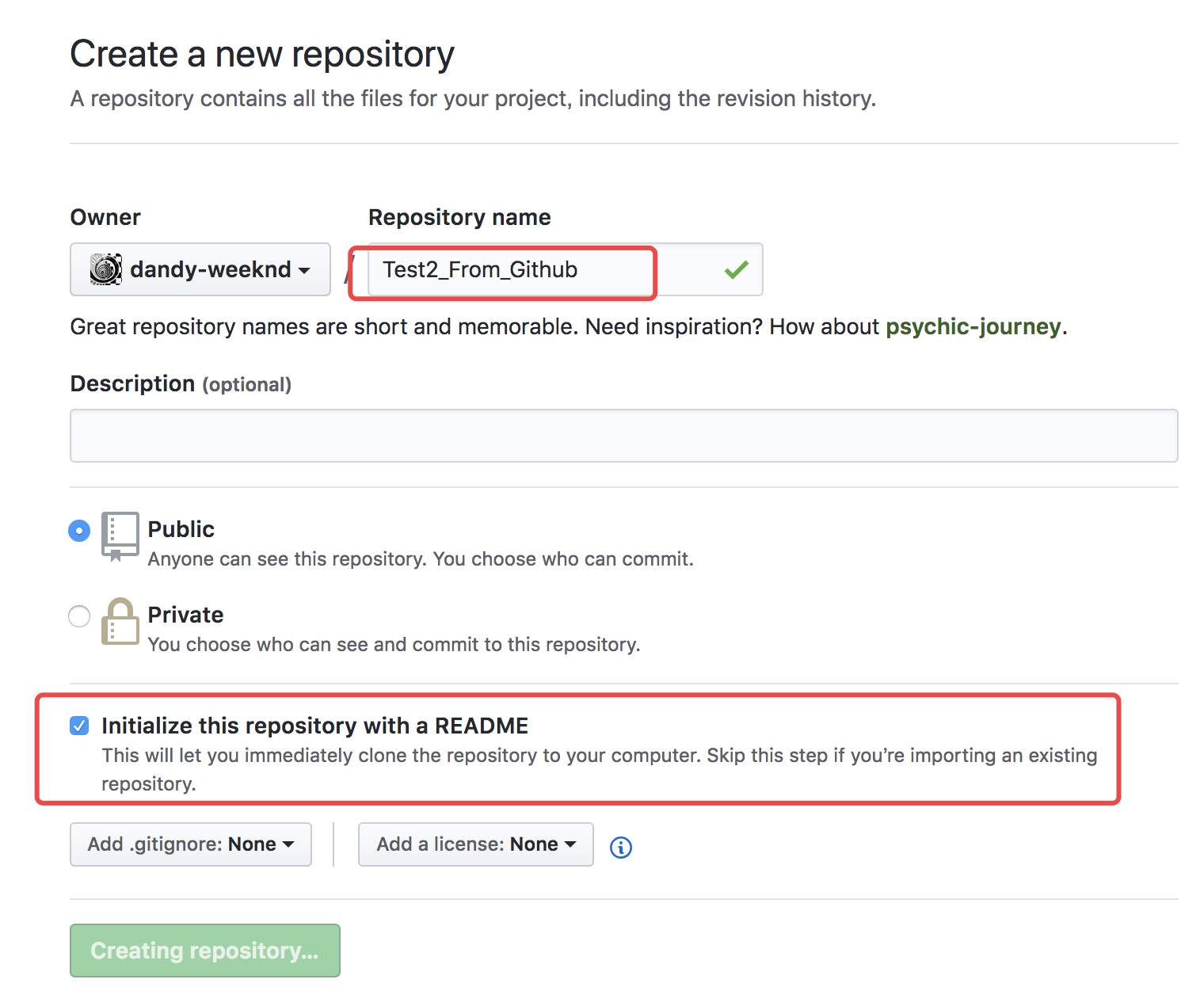Click the Creating repository button
Viewport: 1204px width, 1006px height.
coord(204,951)
